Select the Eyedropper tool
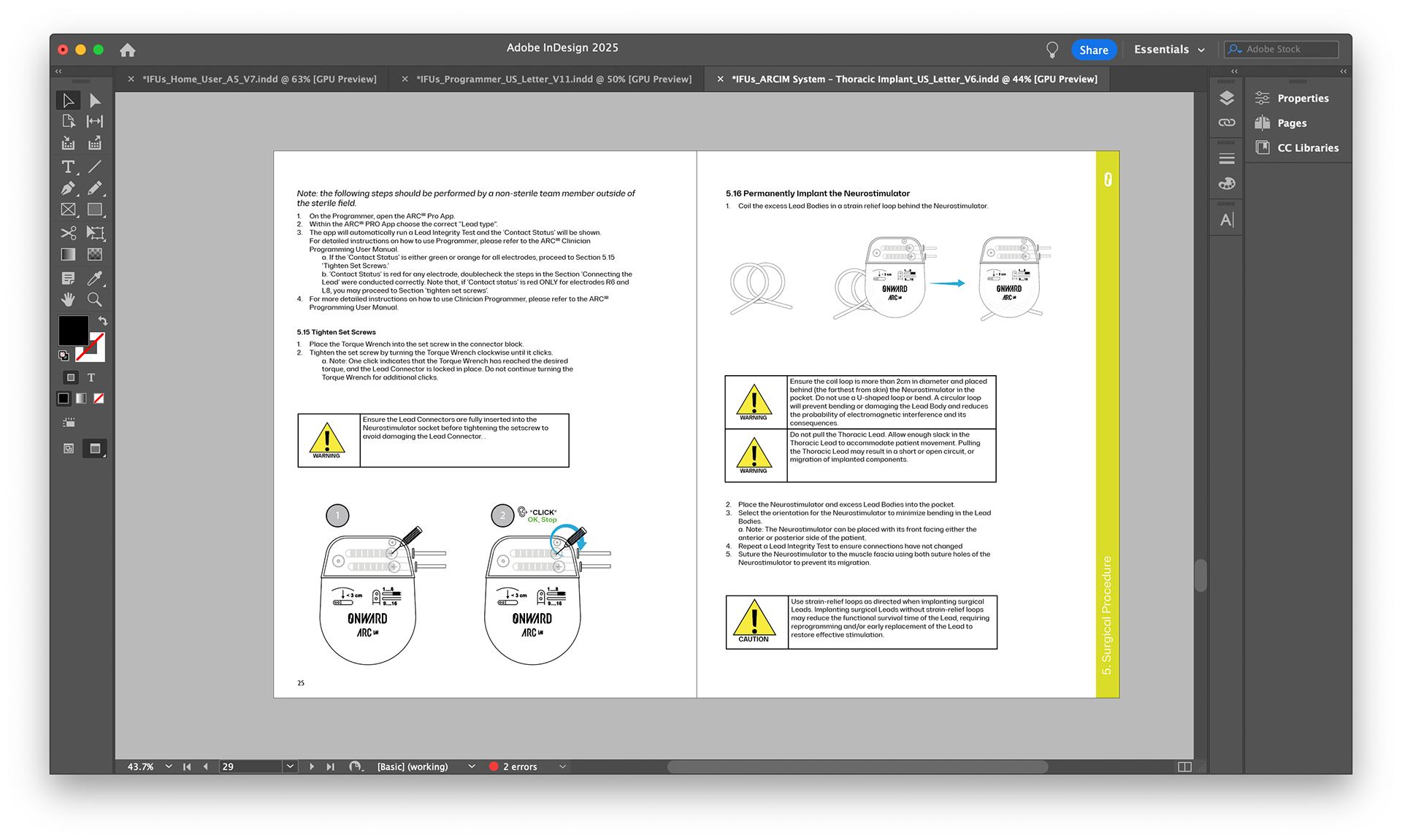 [x=95, y=278]
